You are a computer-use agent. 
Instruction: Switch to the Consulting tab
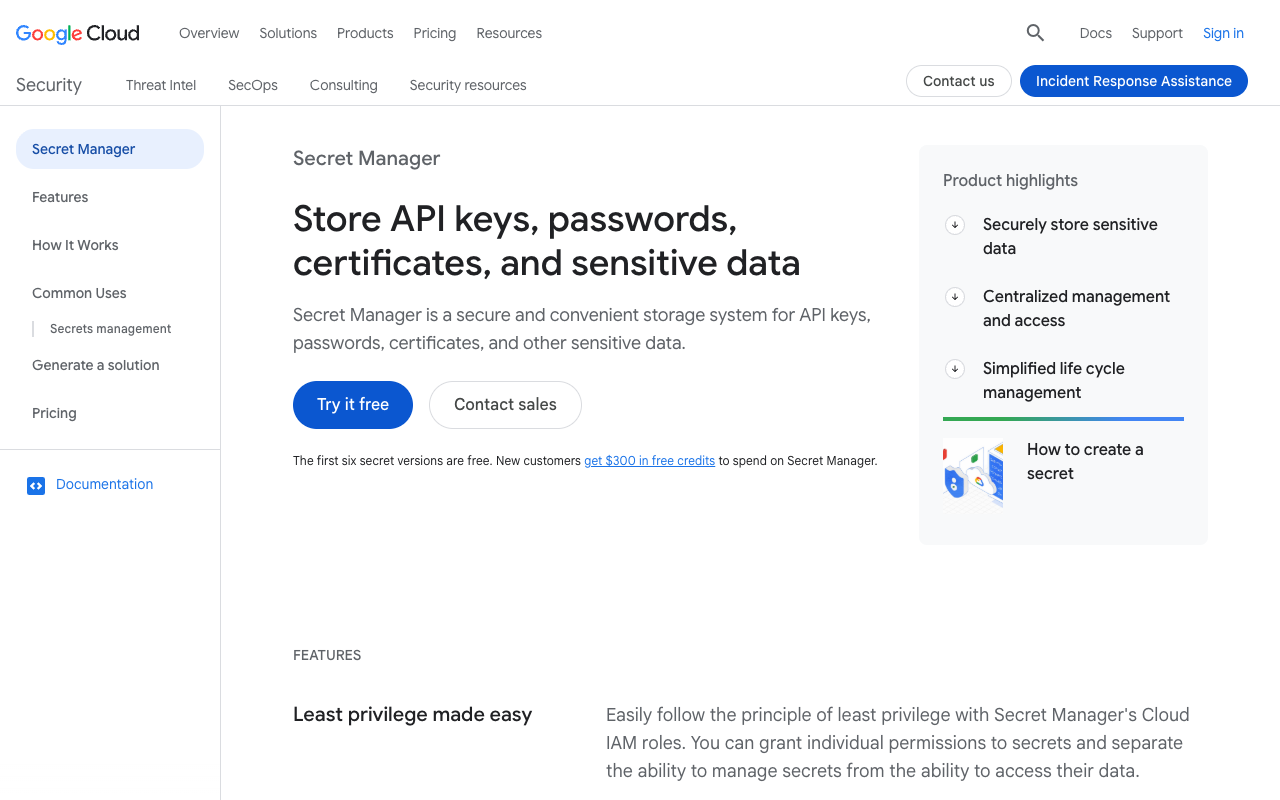coord(344,85)
